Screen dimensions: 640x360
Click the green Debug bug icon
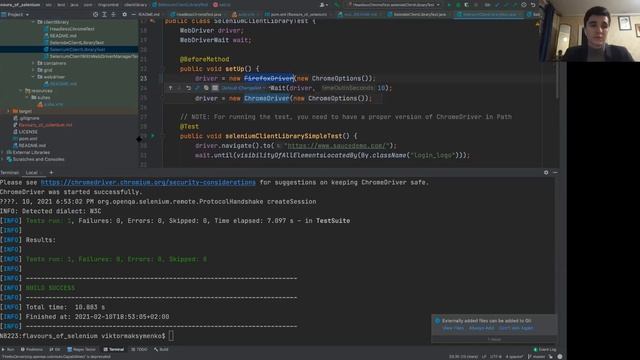pyautogui.click(x=458, y=5)
